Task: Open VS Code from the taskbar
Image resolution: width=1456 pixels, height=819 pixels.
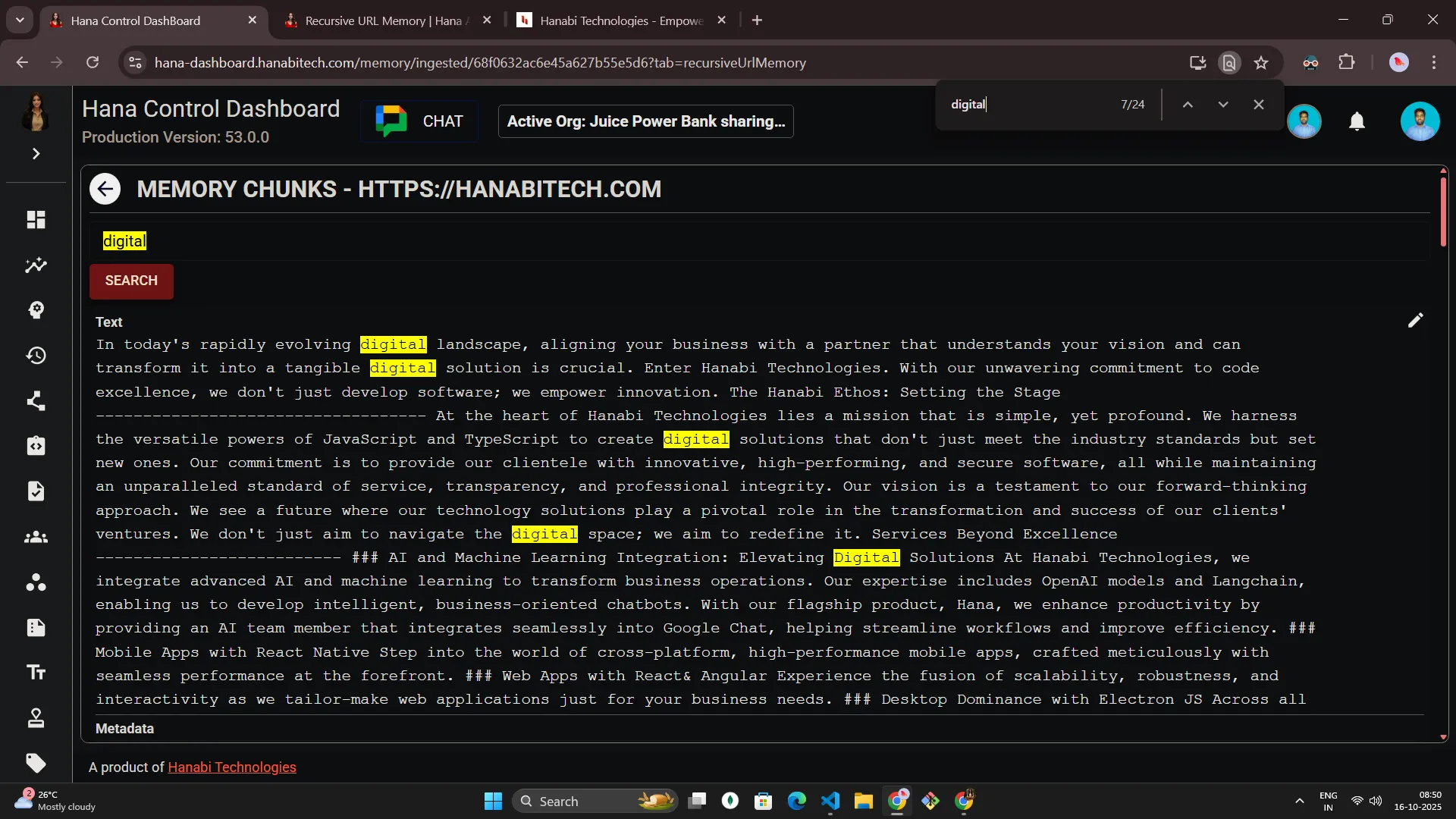Action: (x=830, y=802)
